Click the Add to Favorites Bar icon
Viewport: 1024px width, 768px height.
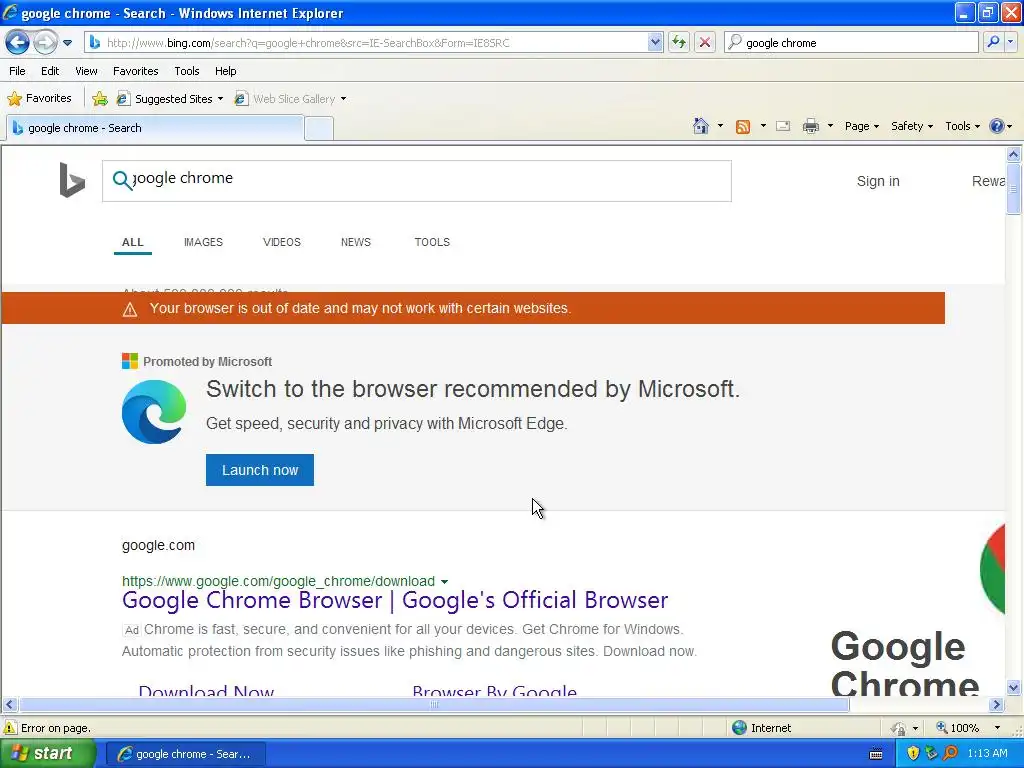100,99
